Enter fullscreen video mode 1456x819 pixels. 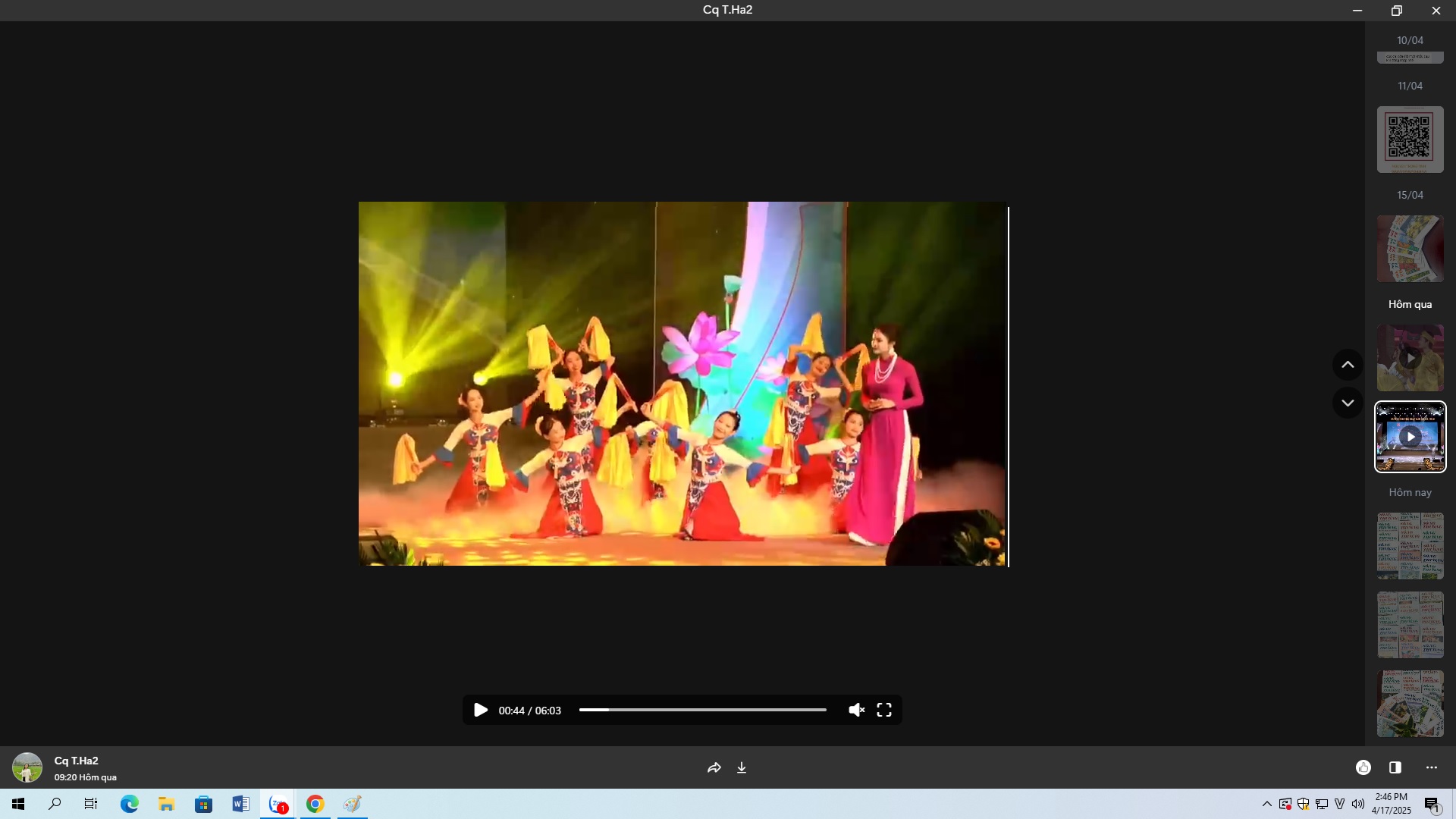click(884, 711)
